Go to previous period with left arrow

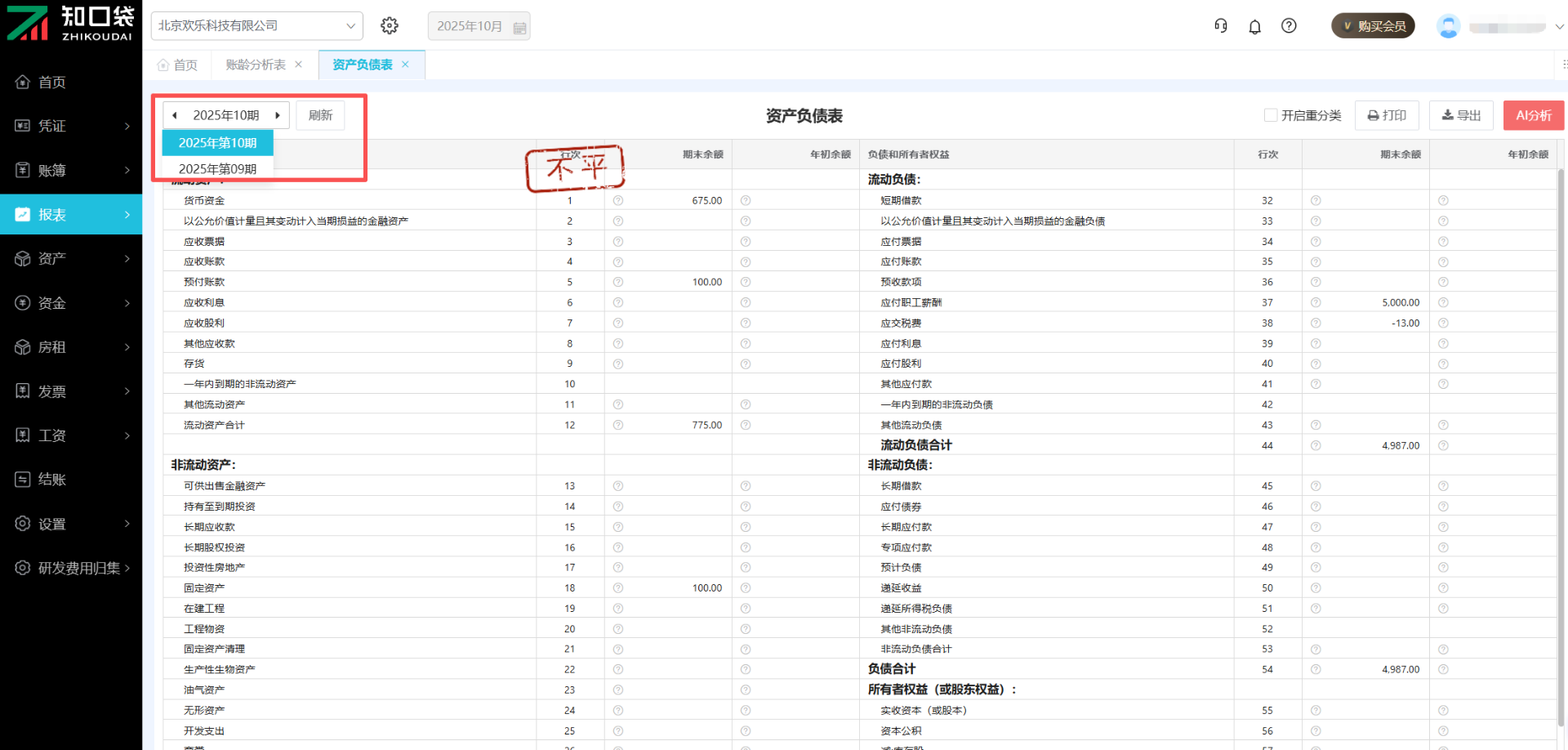(175, 116)
